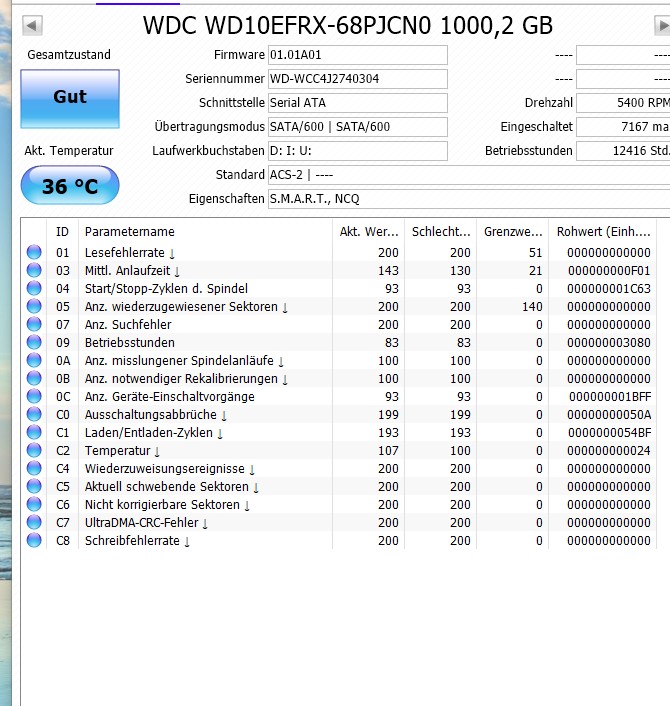
Task: Click status orb for UltraDMA-CRC-Fehler row
Action: coord(34,522)
